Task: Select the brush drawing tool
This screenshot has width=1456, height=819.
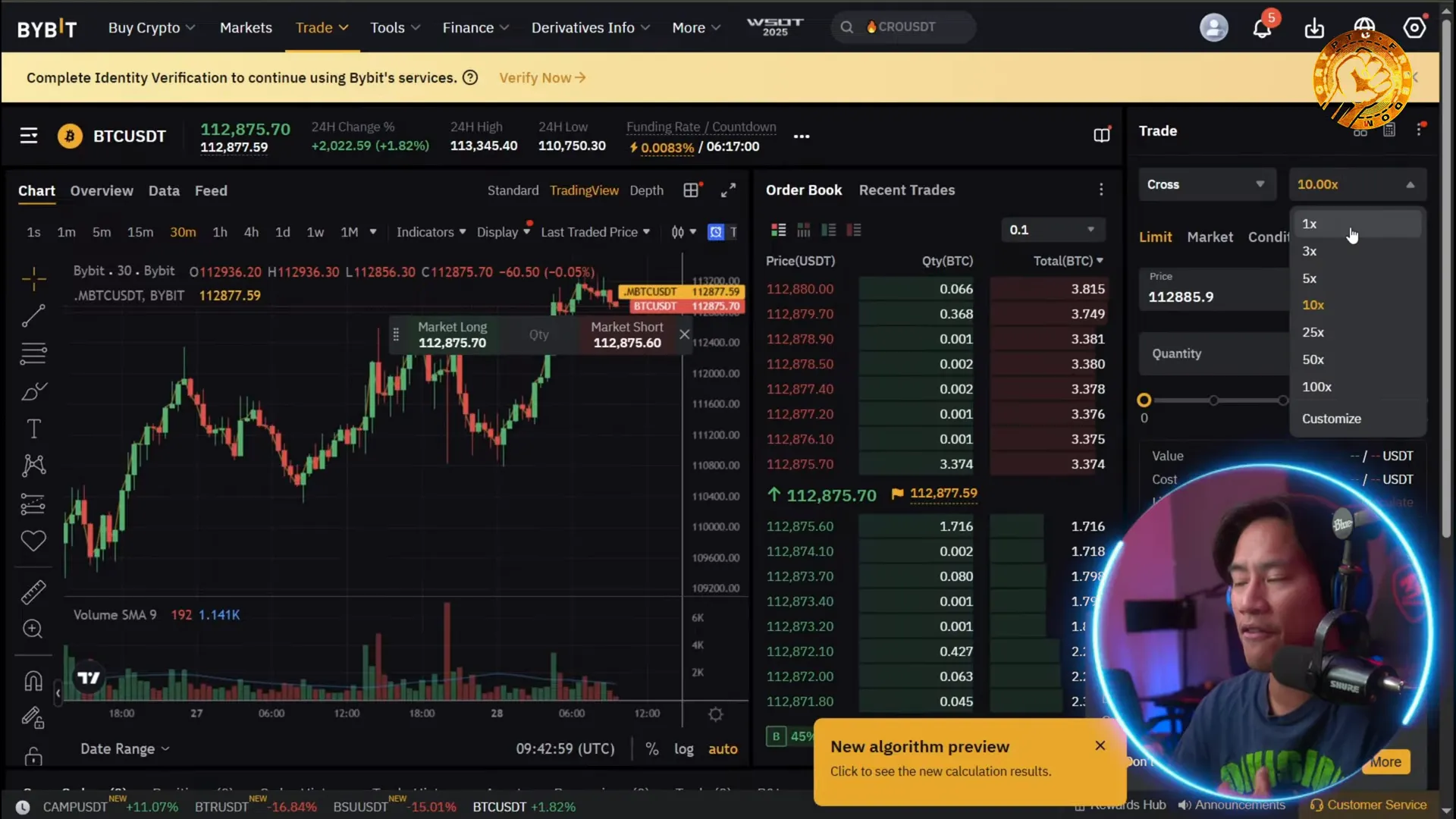Action: 33,391
